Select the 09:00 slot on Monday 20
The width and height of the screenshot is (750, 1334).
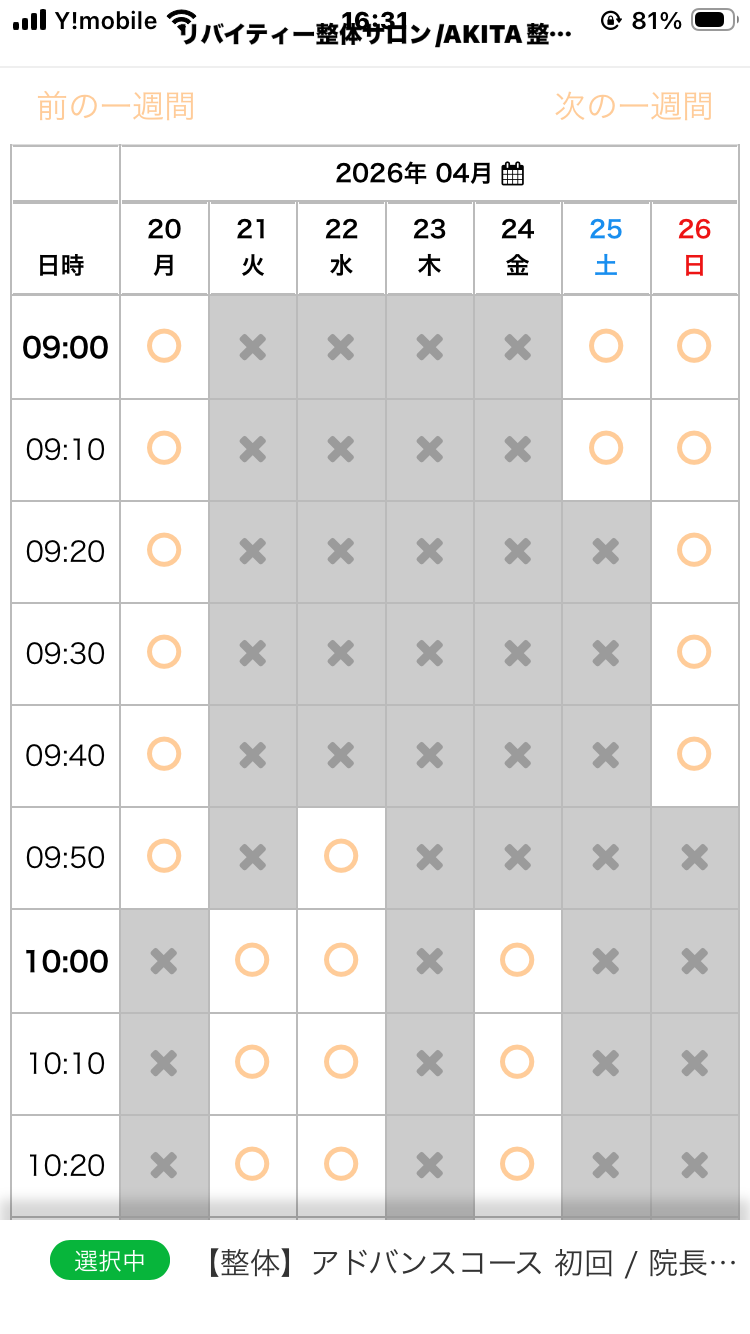coord(164,347)
